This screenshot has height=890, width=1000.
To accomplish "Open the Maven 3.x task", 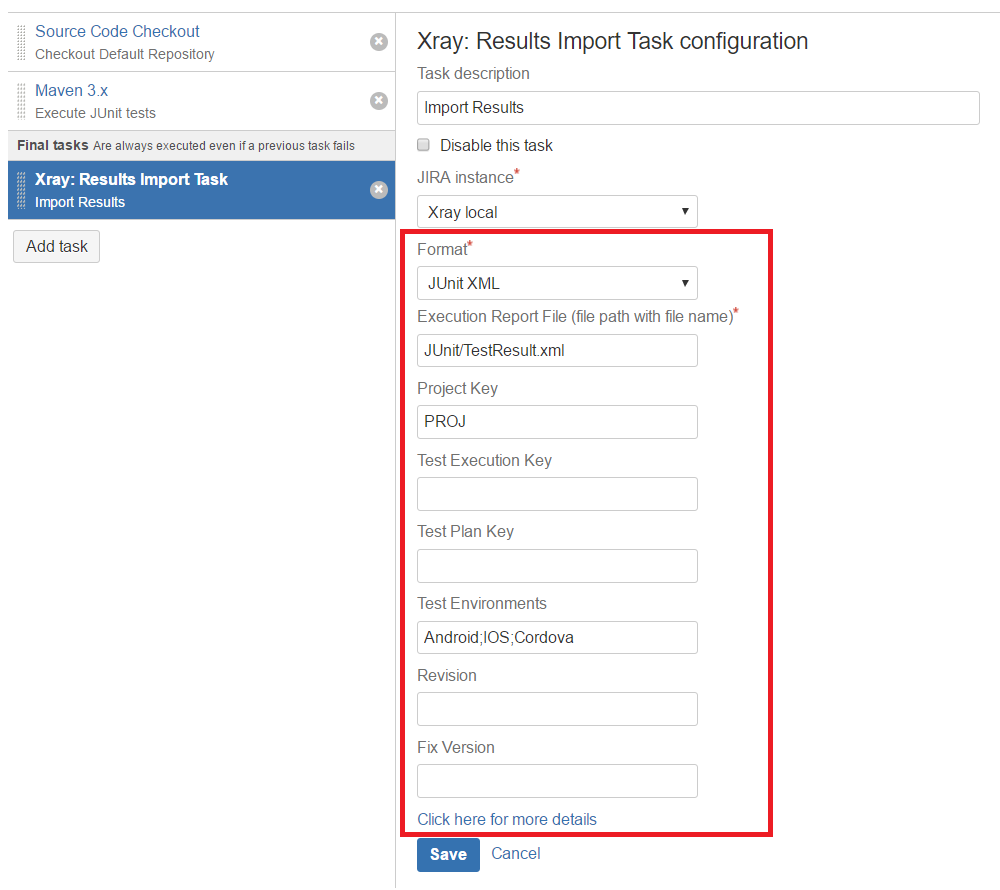I will 71,91.
